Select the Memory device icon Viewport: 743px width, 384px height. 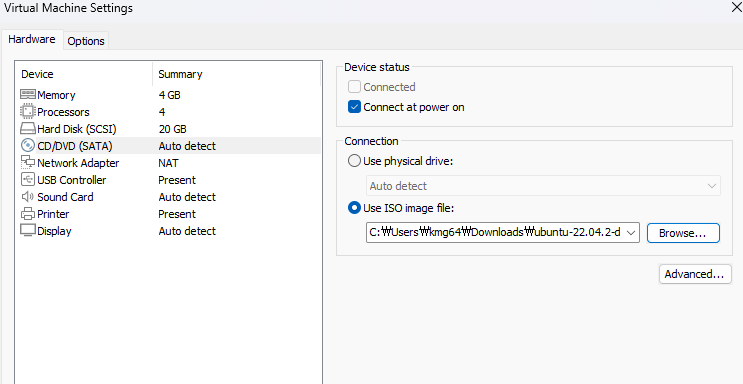28,94
